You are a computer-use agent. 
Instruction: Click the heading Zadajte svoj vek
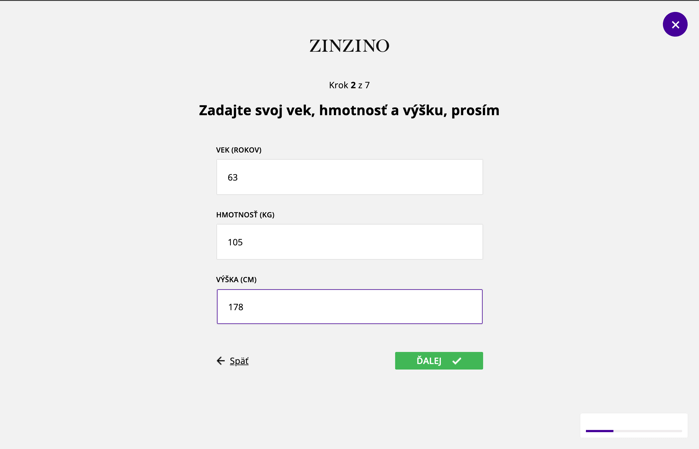tap(349, 110)
